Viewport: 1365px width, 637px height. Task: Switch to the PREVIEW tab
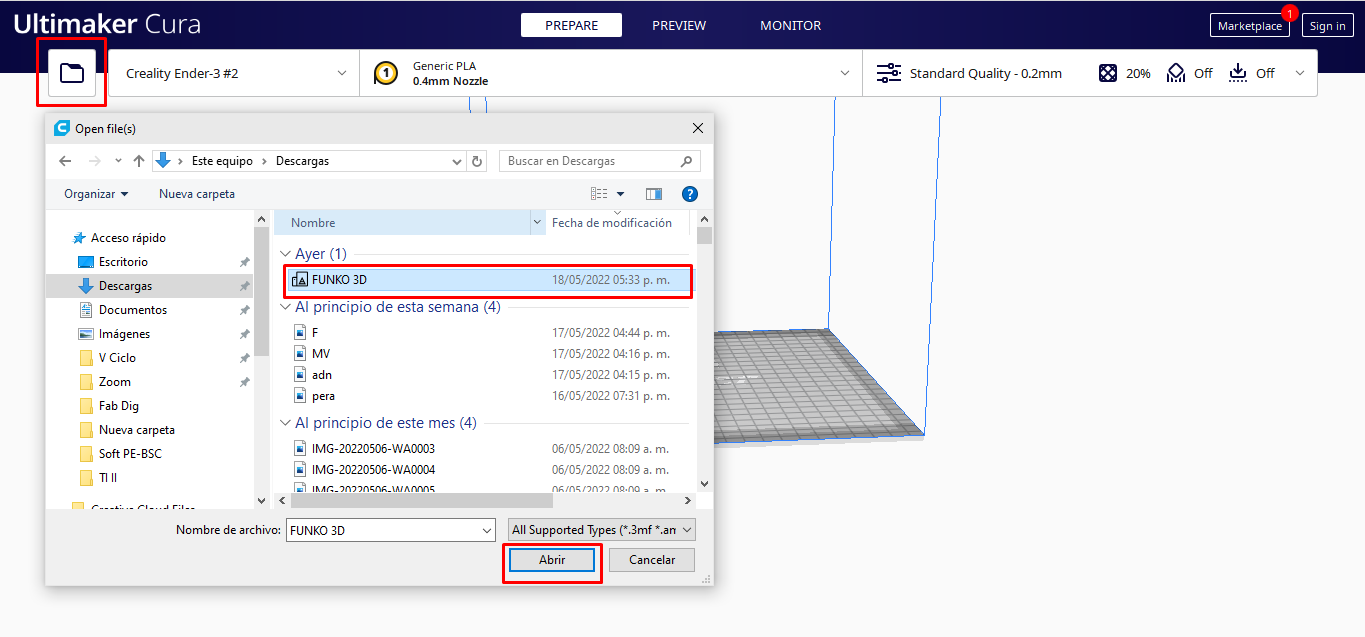pyautogui.click(x=679, y=25)
